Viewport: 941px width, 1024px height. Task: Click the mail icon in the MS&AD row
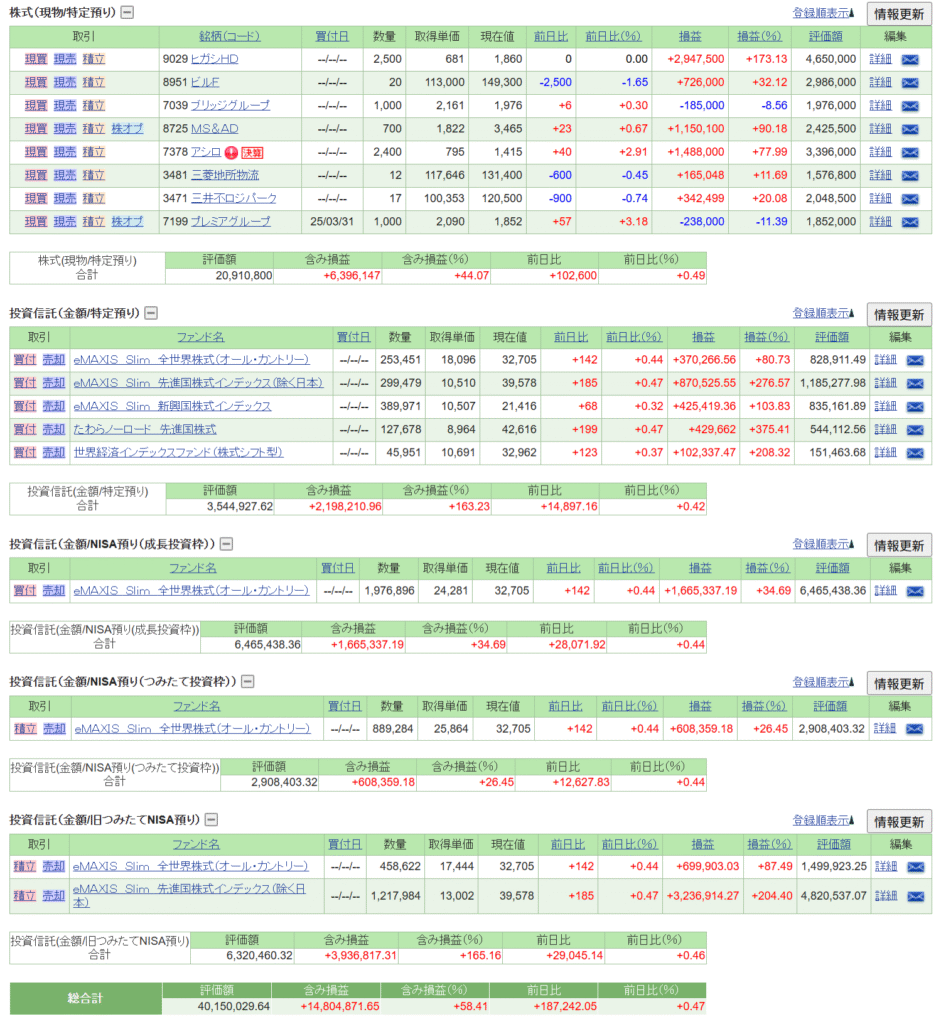click(x=909, y=129)
